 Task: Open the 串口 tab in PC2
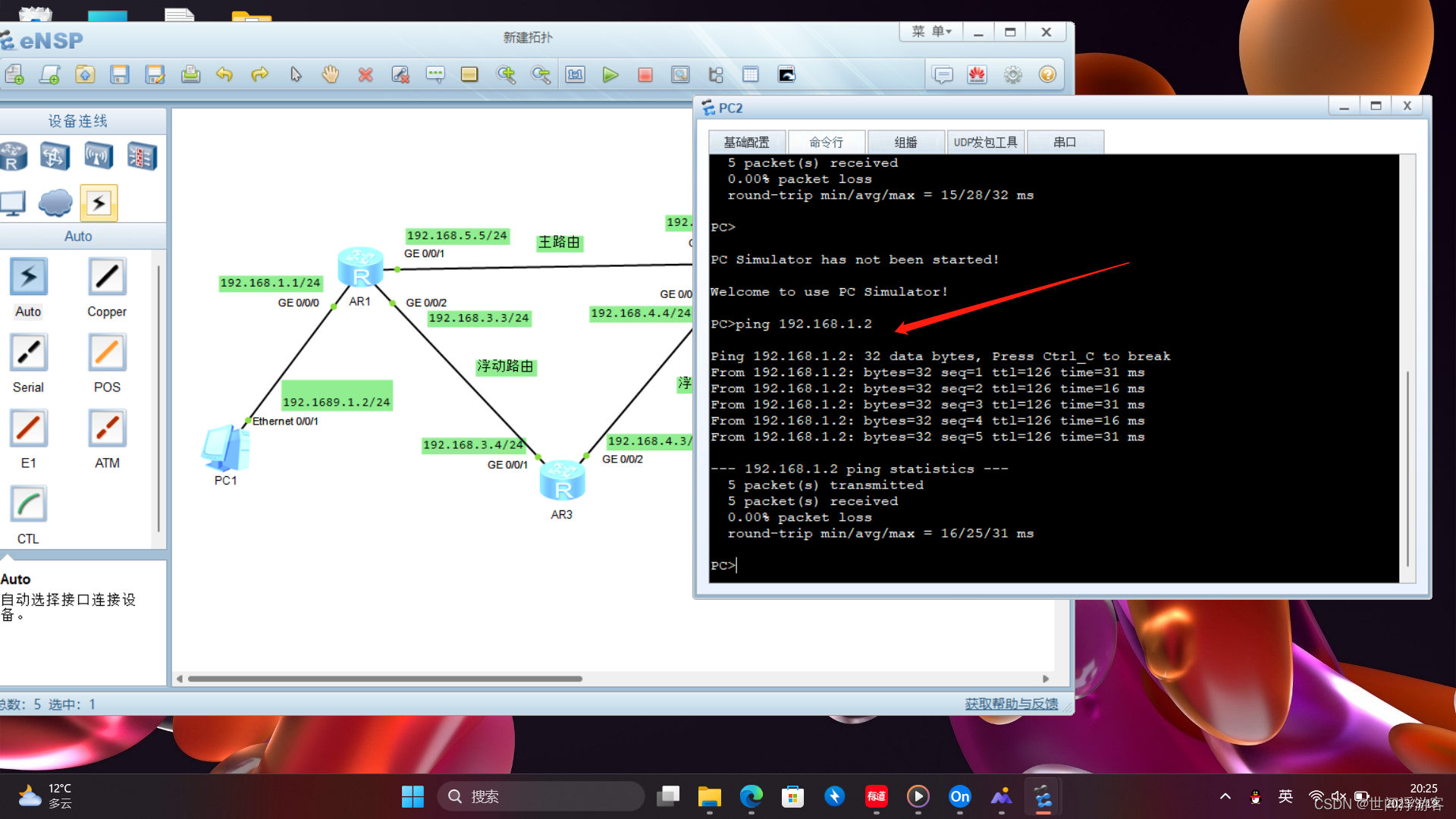click(x=1065, y=143)
